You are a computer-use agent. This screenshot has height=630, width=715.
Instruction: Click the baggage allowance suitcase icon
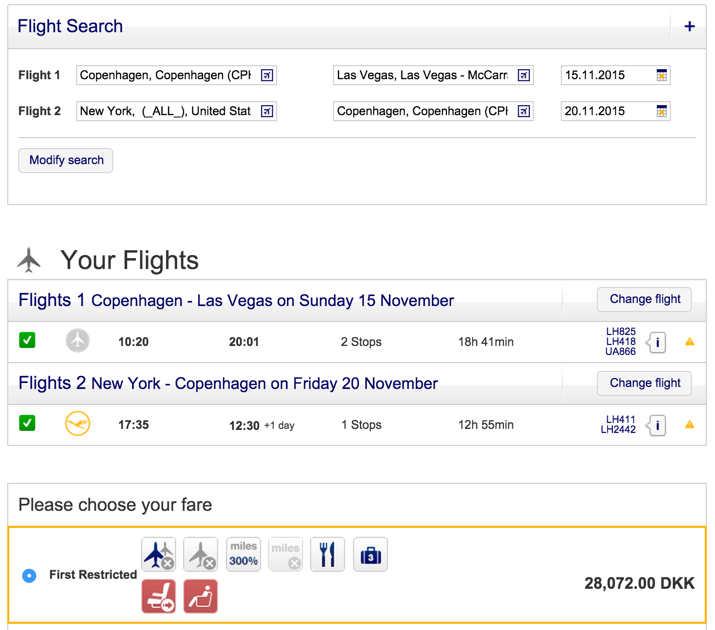pos(370,554)
